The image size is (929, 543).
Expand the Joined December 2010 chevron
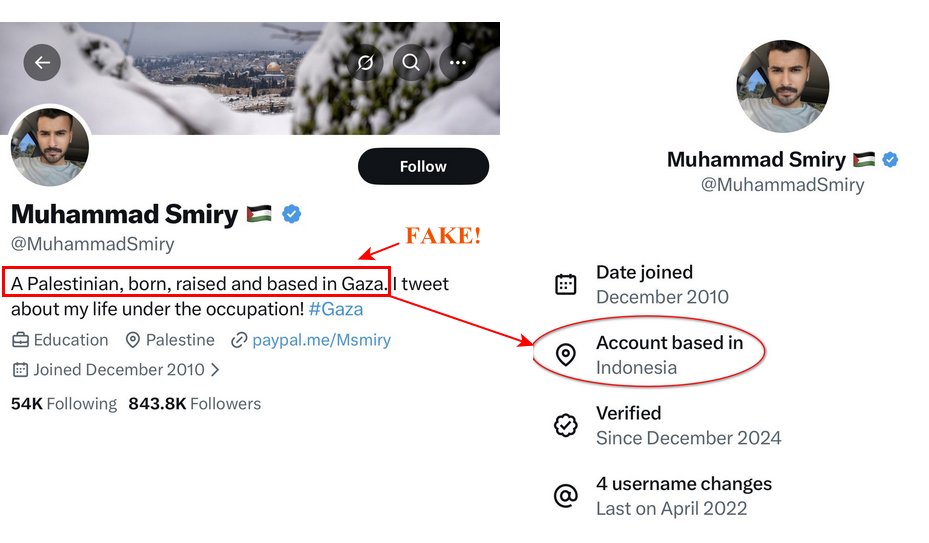click(215, 370)
